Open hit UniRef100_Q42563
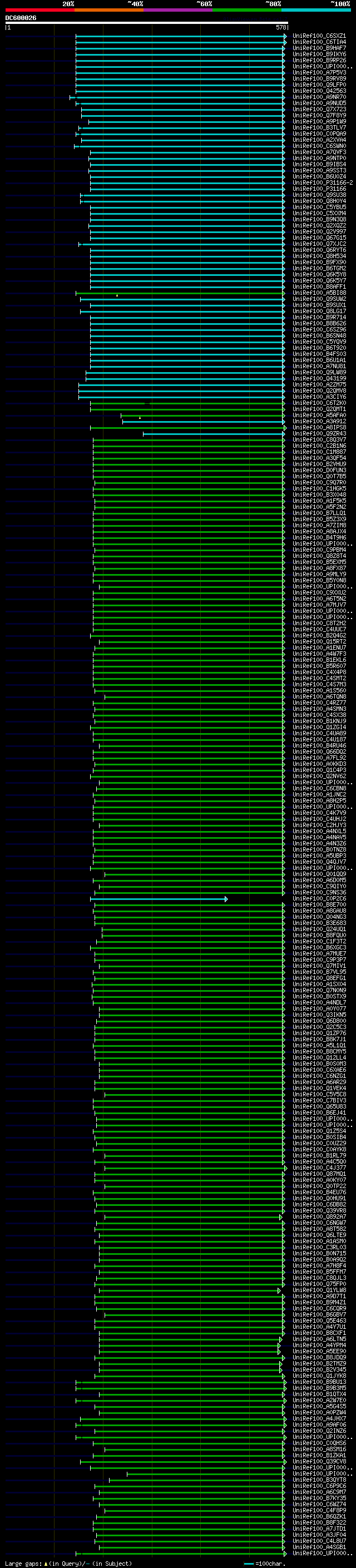Screen dimensions: 356x1568 click(319, 91)
